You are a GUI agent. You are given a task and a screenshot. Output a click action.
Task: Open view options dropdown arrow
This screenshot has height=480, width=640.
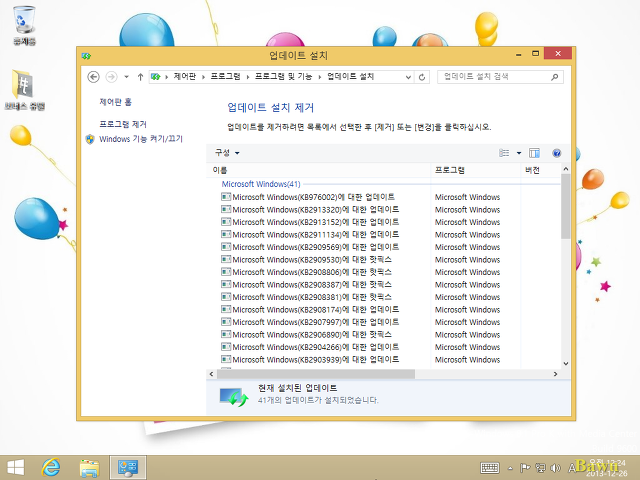click(x=519, y=153)
